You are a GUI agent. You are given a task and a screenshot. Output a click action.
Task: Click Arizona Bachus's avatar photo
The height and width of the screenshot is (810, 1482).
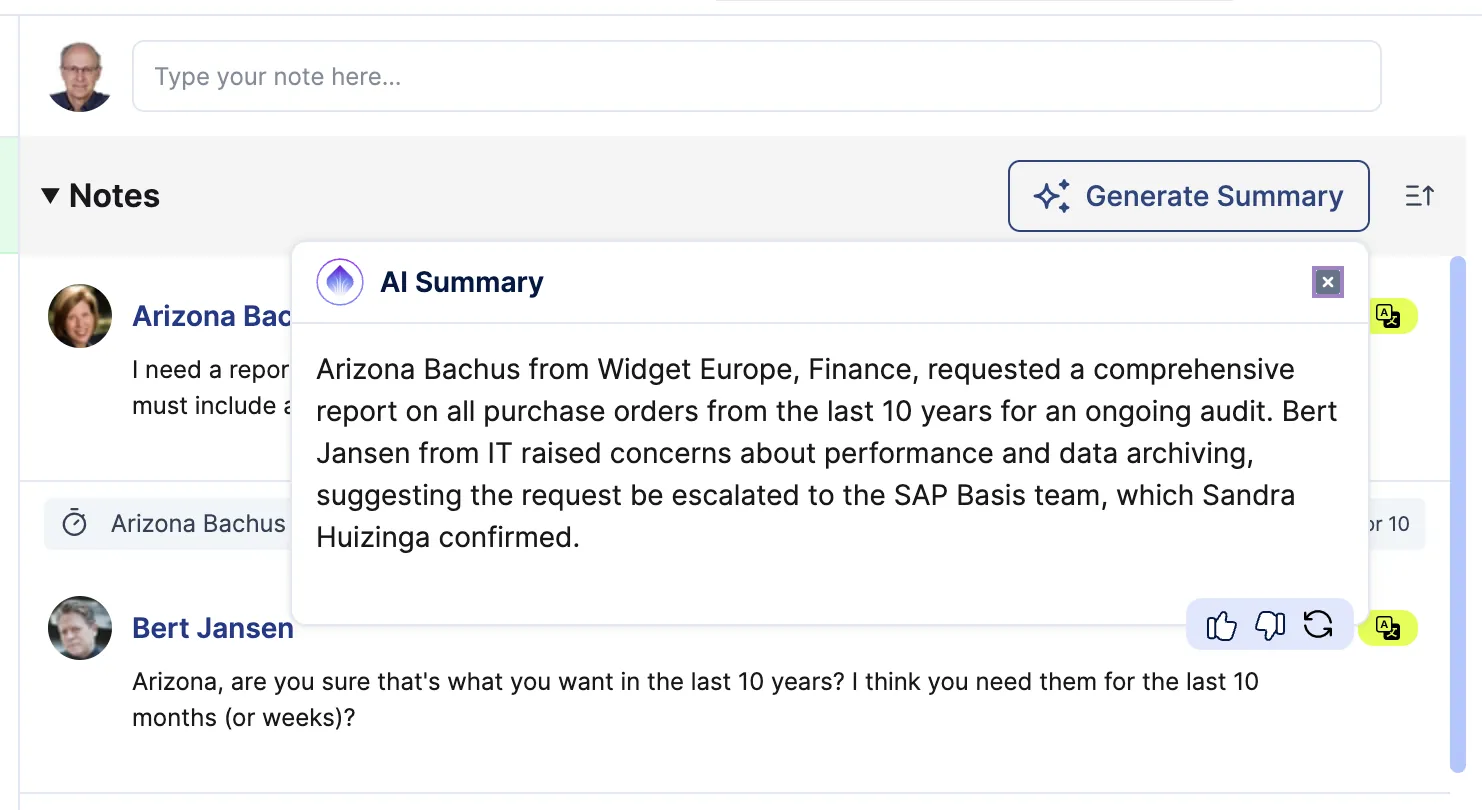click(x=80, y=316)
